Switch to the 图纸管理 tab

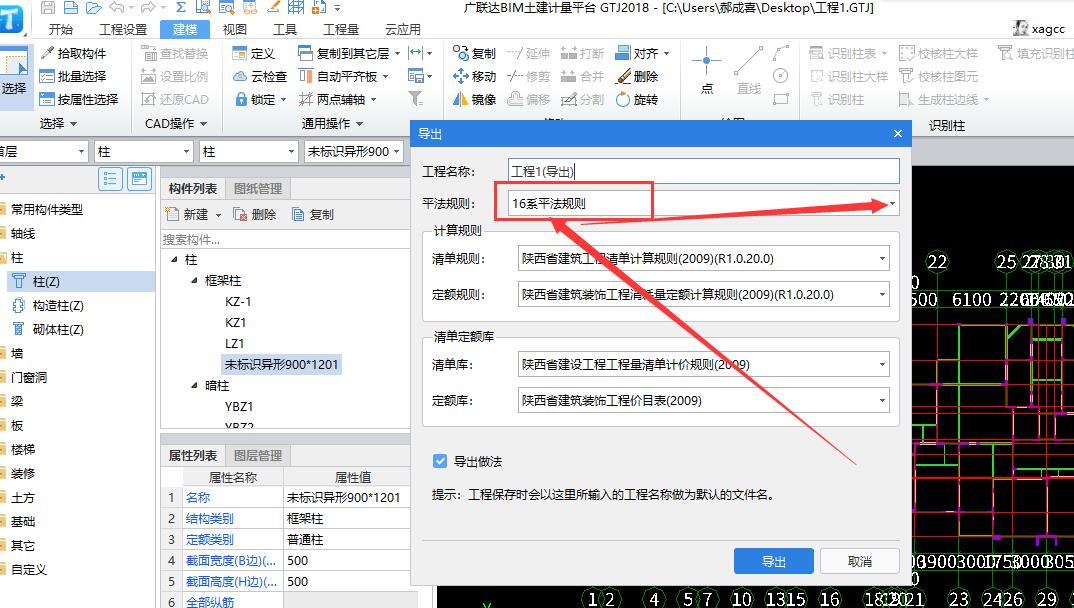(258, 188)
